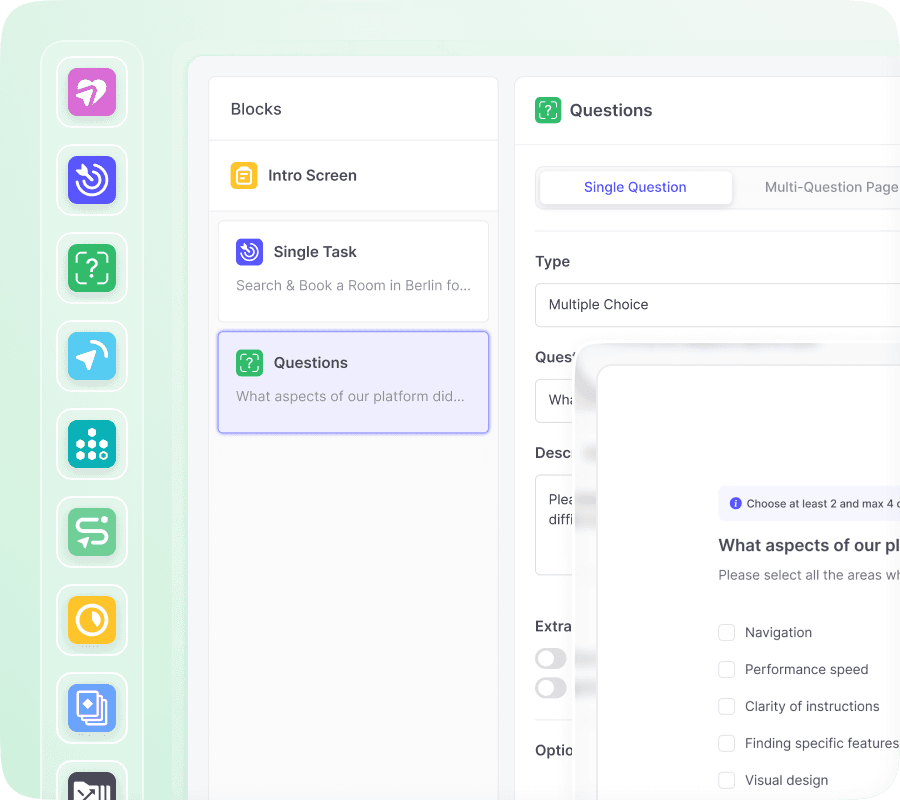Click the Description text area
Screen dimensions: 900x800
(x=554, y=525)
